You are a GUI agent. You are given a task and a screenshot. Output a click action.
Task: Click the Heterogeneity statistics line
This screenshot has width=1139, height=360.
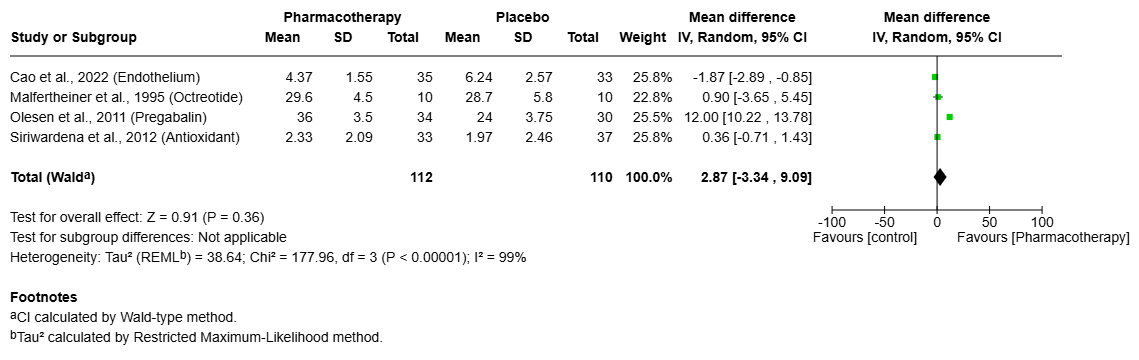click(x=268, y=258)
